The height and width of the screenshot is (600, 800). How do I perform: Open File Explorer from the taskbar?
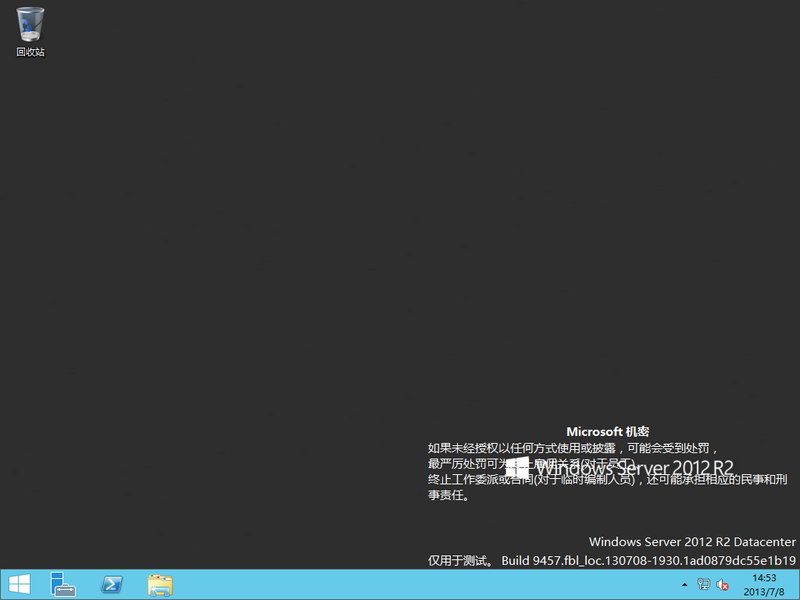160,585
